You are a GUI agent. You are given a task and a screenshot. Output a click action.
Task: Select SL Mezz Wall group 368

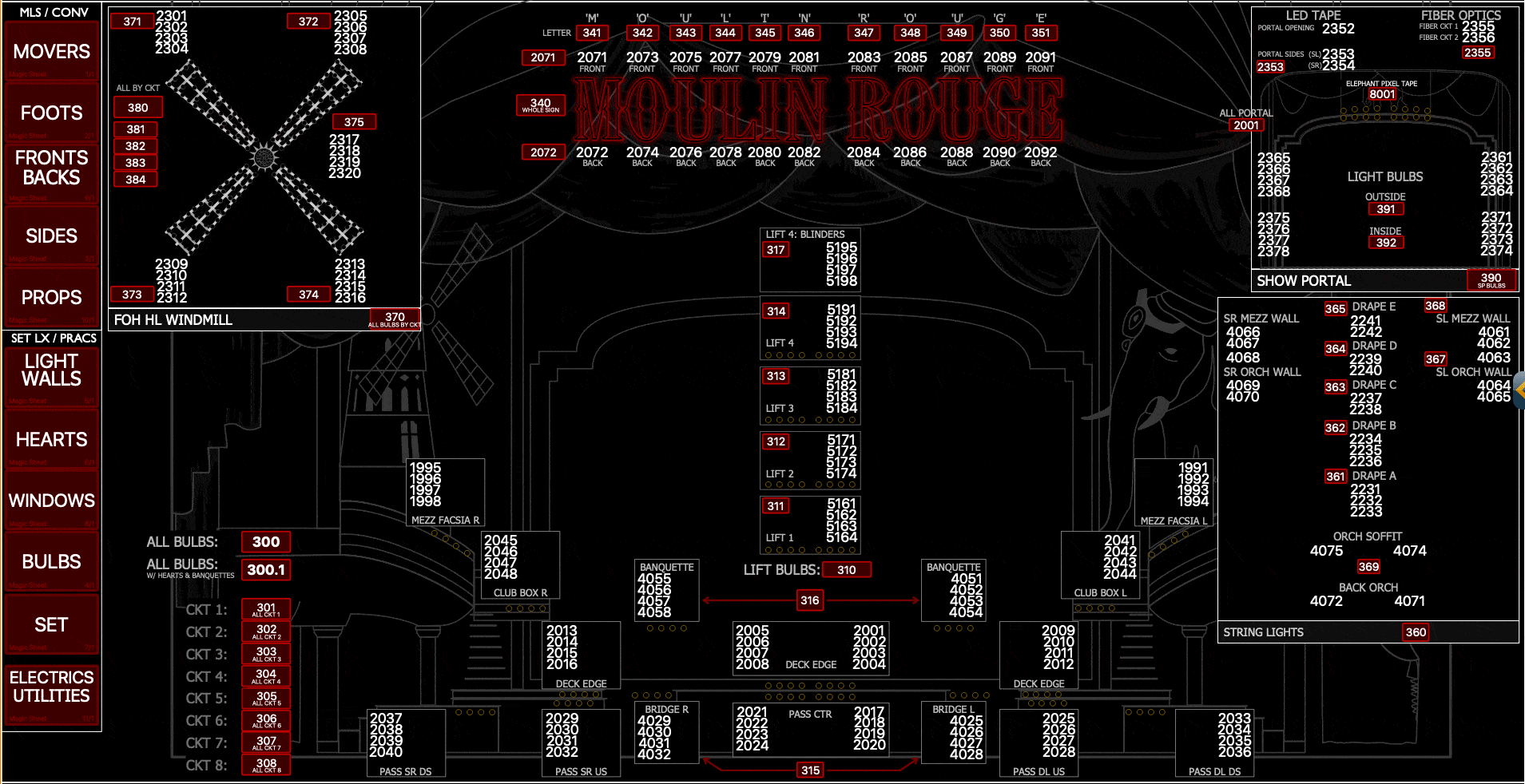[x=1435, y=306]
